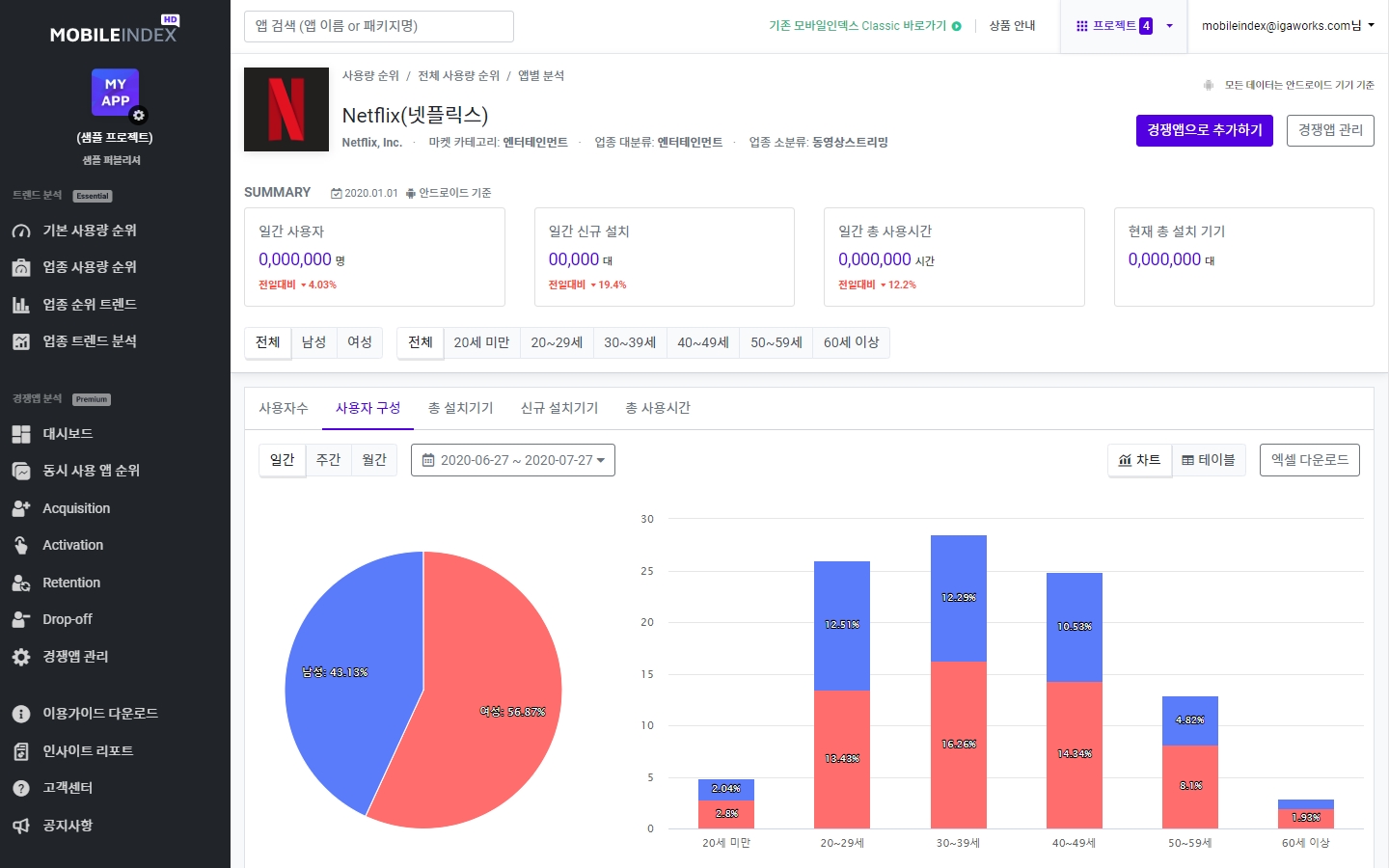Select the 여성 gender filter
This screenshot has height=868, width=1389.
(360, 342)
